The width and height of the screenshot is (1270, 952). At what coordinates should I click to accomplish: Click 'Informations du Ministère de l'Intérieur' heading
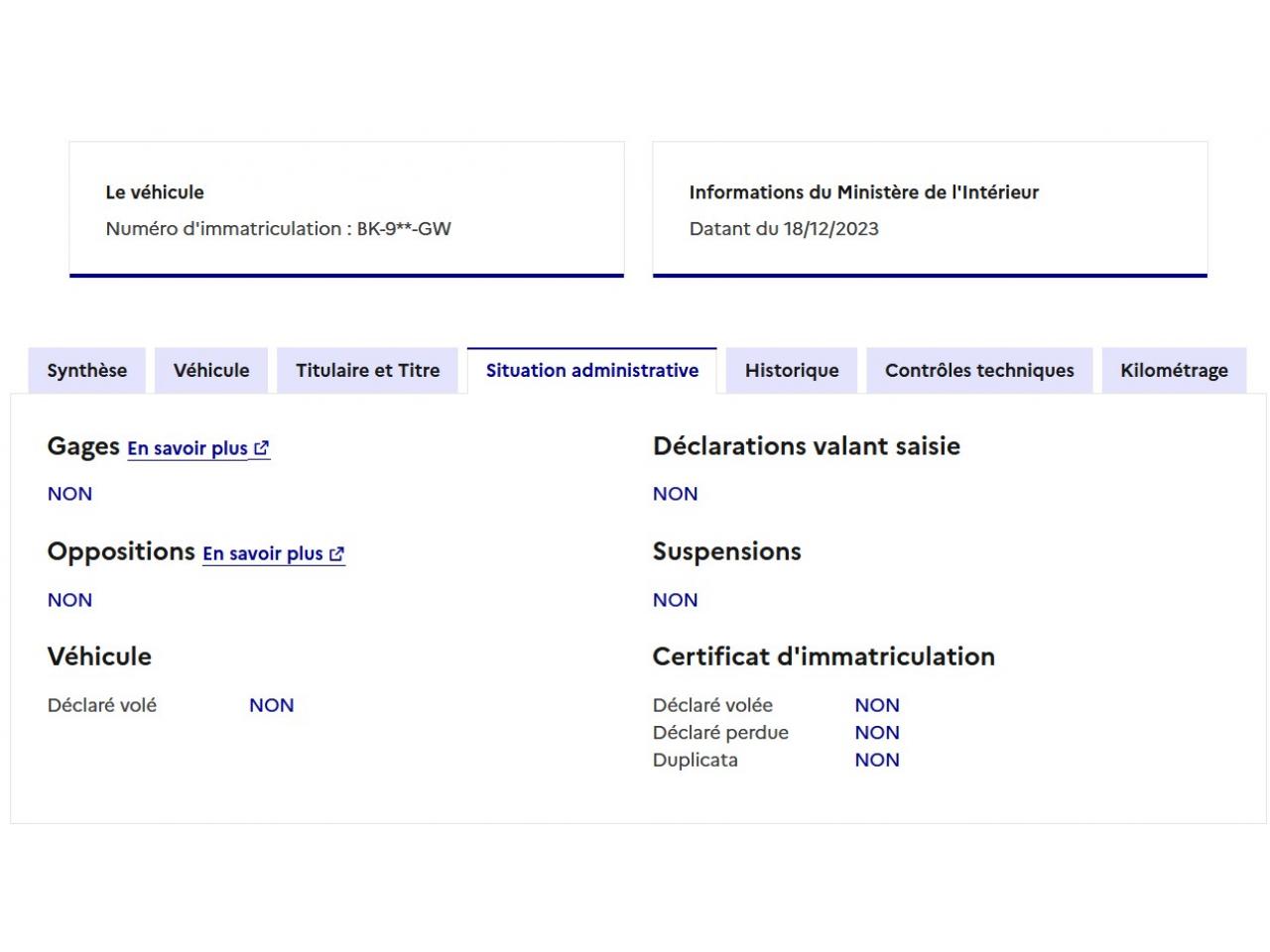pos(863,192)
